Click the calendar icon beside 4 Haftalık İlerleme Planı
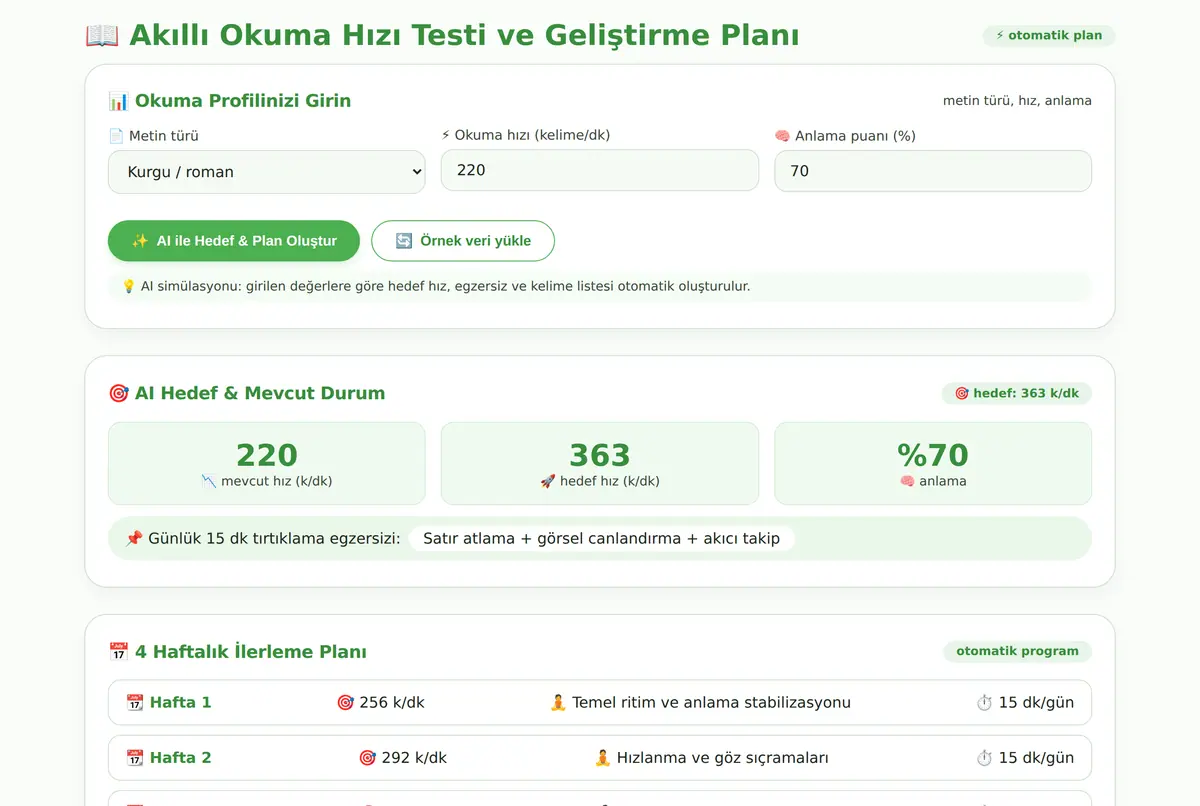Screen dimensions: 1200x806 (x=118, y=652)
